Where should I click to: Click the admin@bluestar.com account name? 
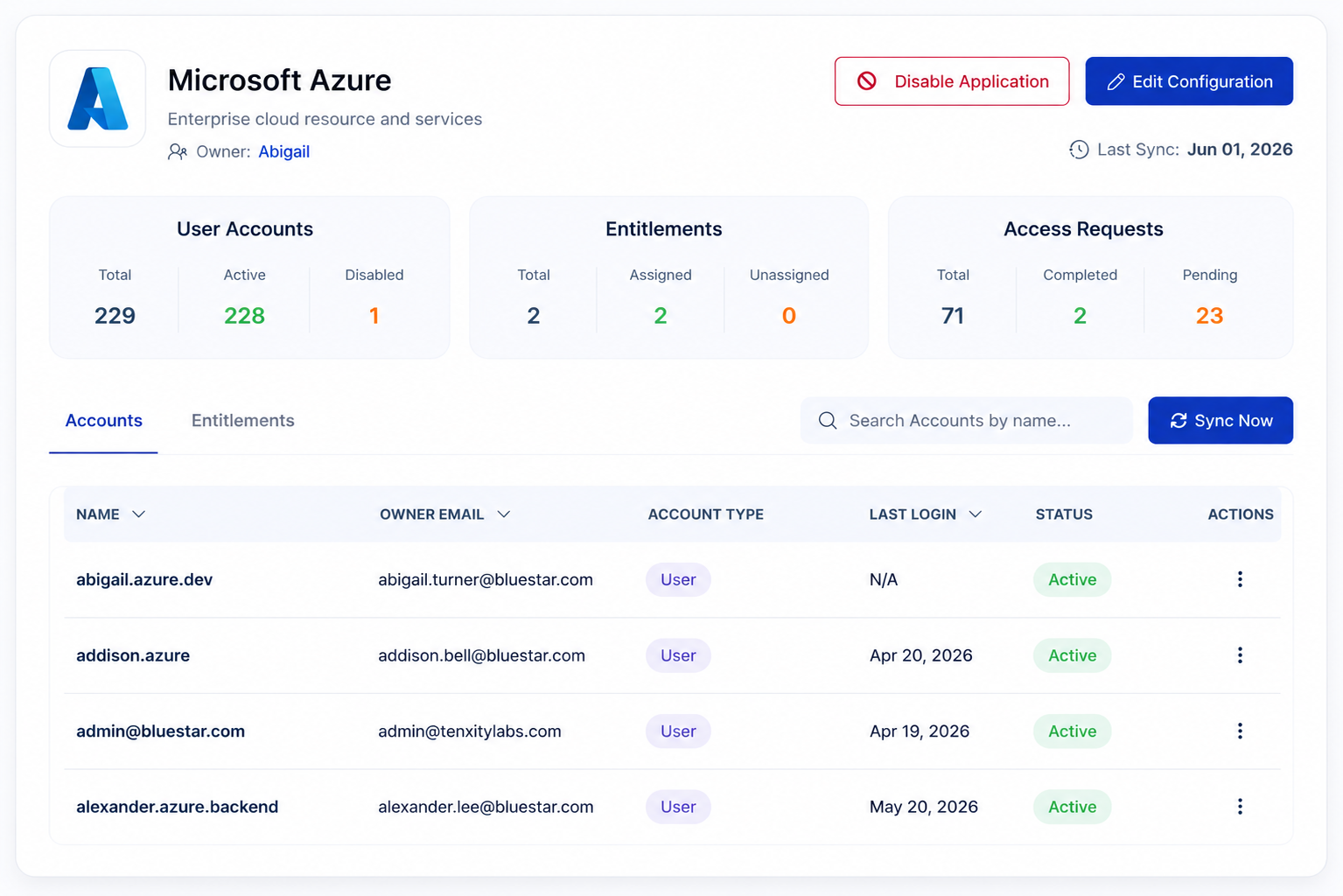pos(160,731)
